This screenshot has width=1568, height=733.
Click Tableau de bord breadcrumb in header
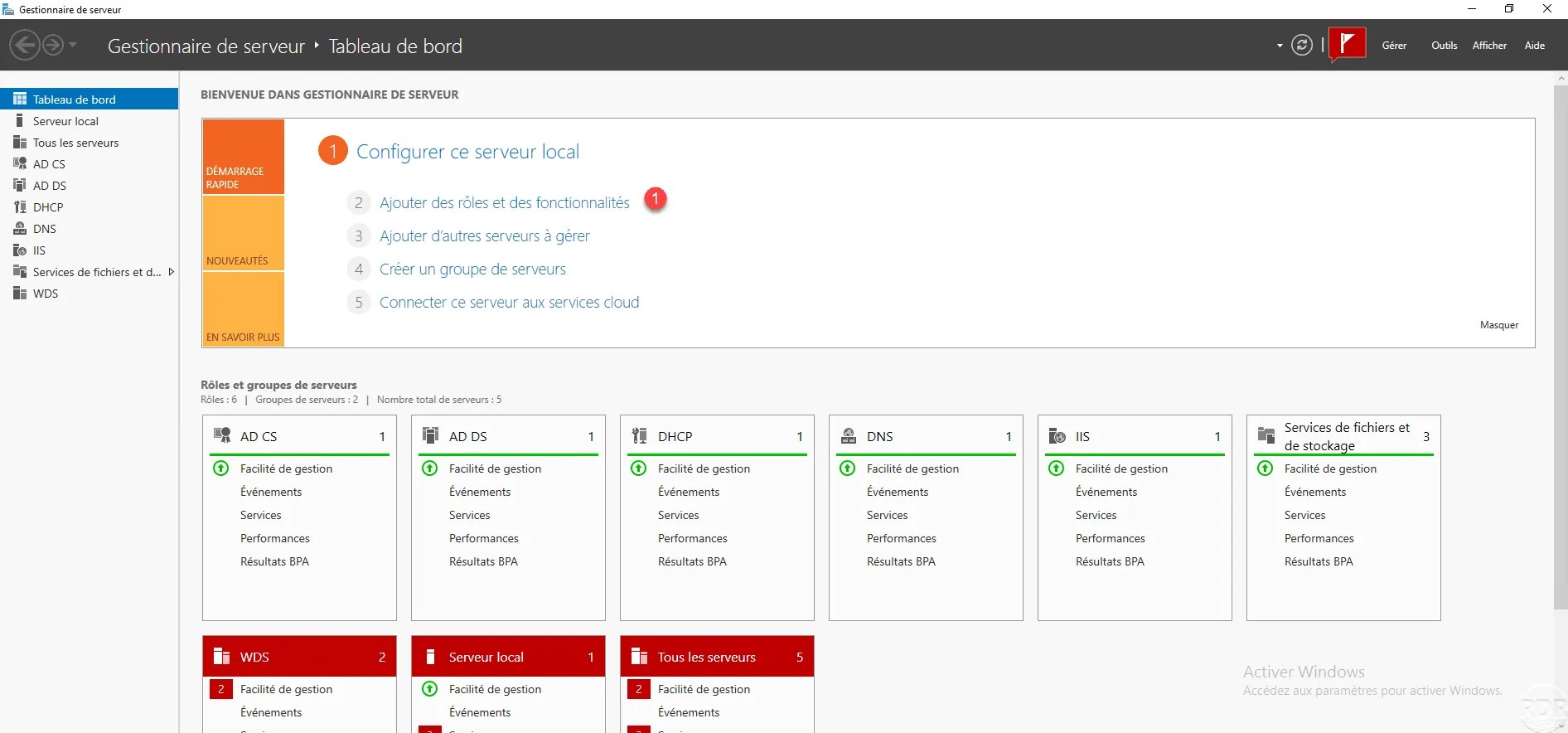(x=395, y=46)
